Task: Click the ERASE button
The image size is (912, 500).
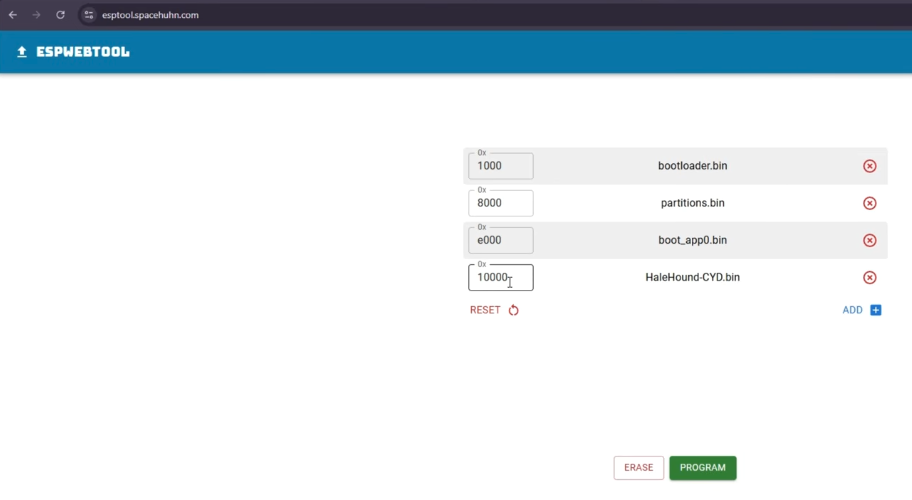Action: tap(638, 467)
